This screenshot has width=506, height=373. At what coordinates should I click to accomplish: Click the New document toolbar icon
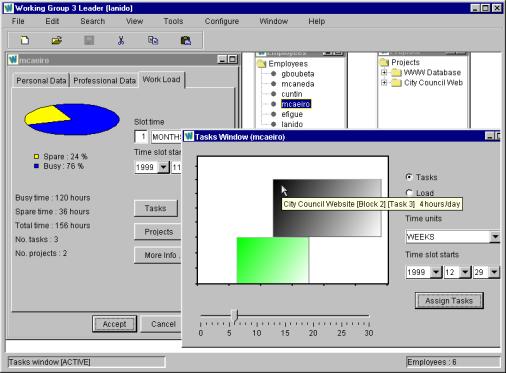pyautogui.click(x=25, y=40)
